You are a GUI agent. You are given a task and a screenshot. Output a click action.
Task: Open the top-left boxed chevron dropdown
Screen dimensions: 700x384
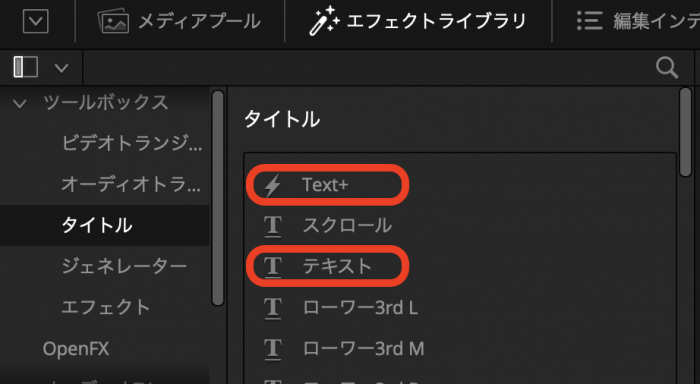35,21
